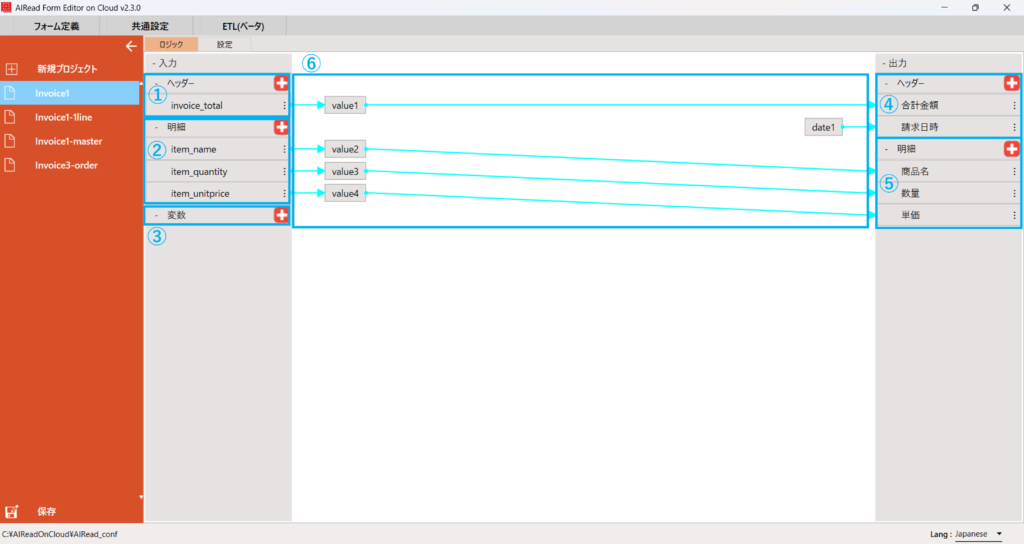1024x544 pixels.
Task: Click the value1 node in canvas
Action: coord(345,105)
